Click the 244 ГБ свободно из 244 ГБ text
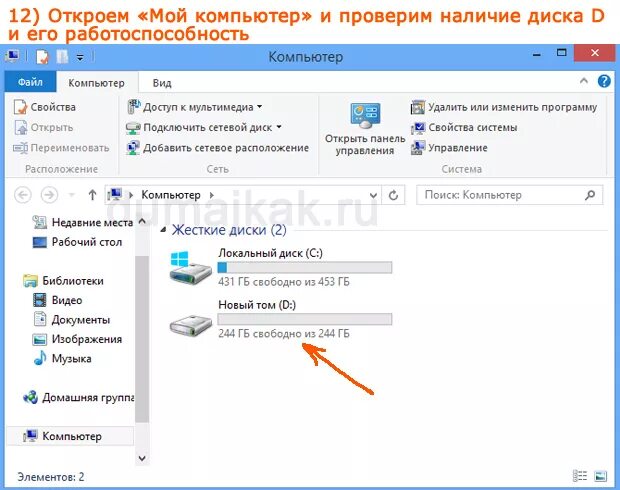Image resolution: width=620 pixels, height=490 pixels. [284, 334]
